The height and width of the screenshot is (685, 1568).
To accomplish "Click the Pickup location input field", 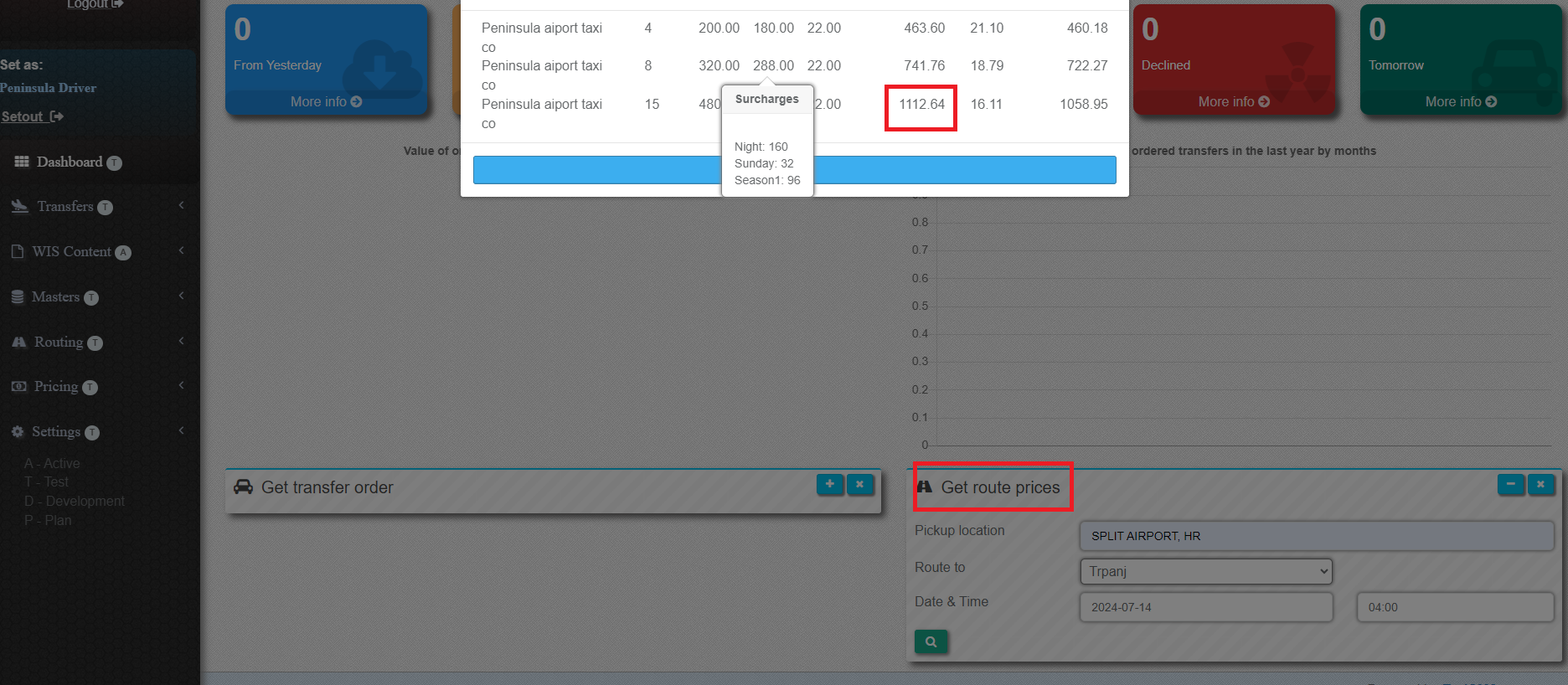I will point(1316,536).
